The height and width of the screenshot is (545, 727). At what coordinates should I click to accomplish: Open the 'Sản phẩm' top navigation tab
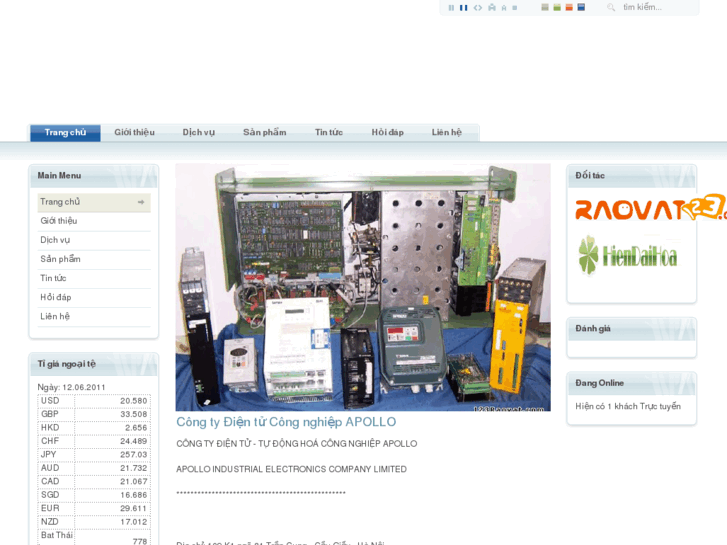(264, 133)
